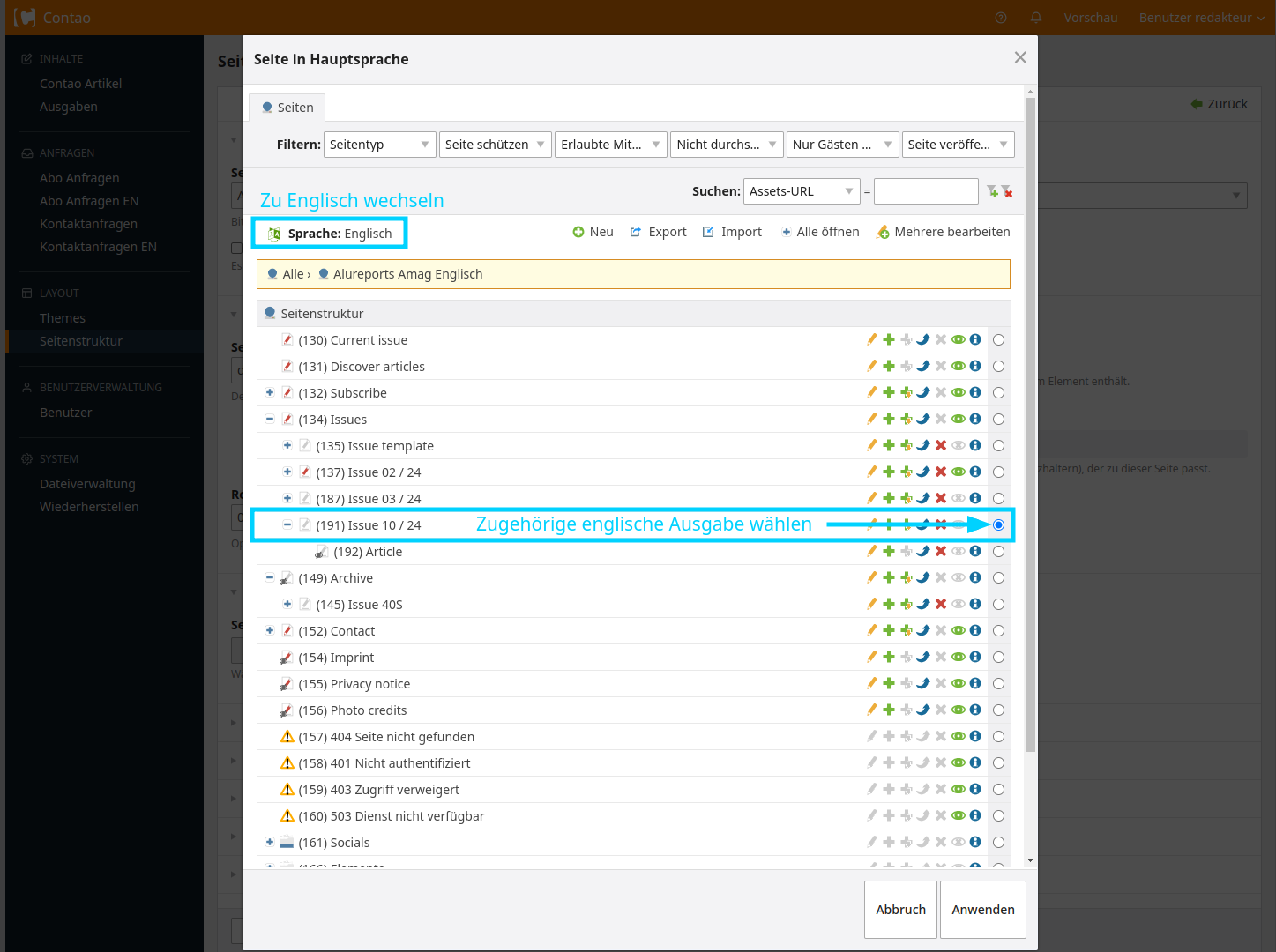Click the Abbruch button
1276x952 pixels.
point(900,910)
